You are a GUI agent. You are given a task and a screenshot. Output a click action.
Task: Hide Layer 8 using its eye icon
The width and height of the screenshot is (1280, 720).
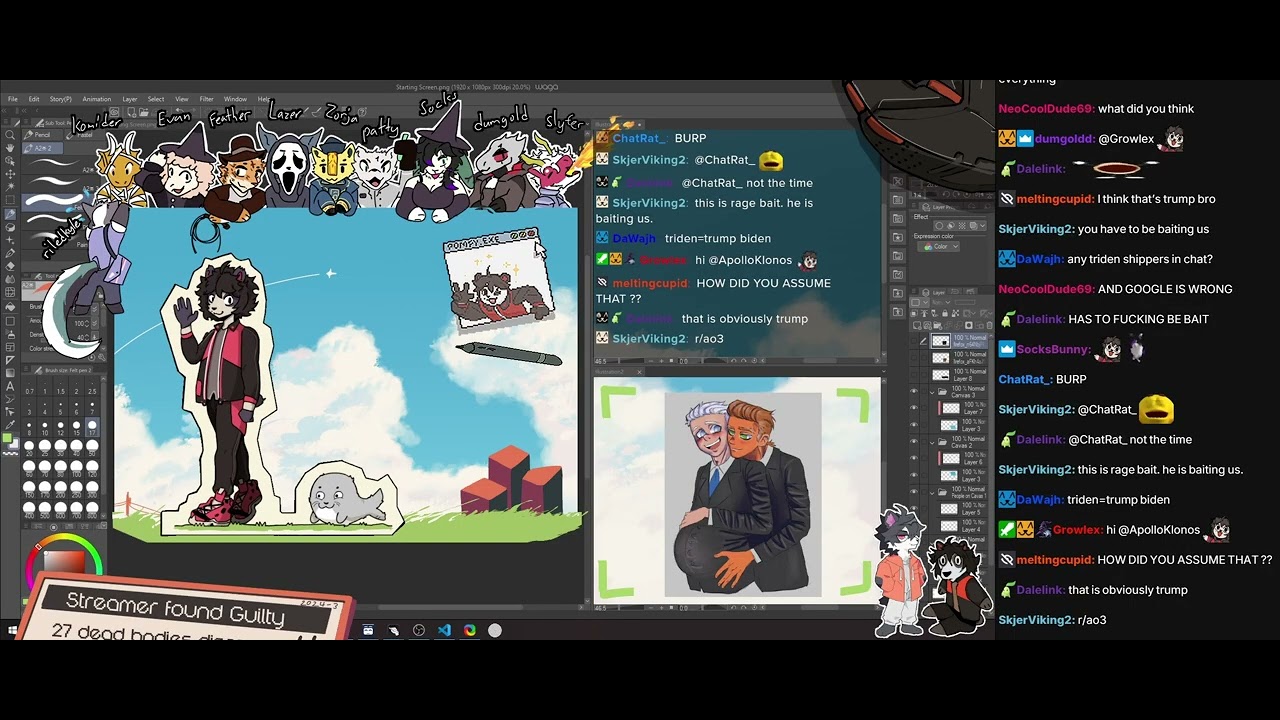(913, 375)
